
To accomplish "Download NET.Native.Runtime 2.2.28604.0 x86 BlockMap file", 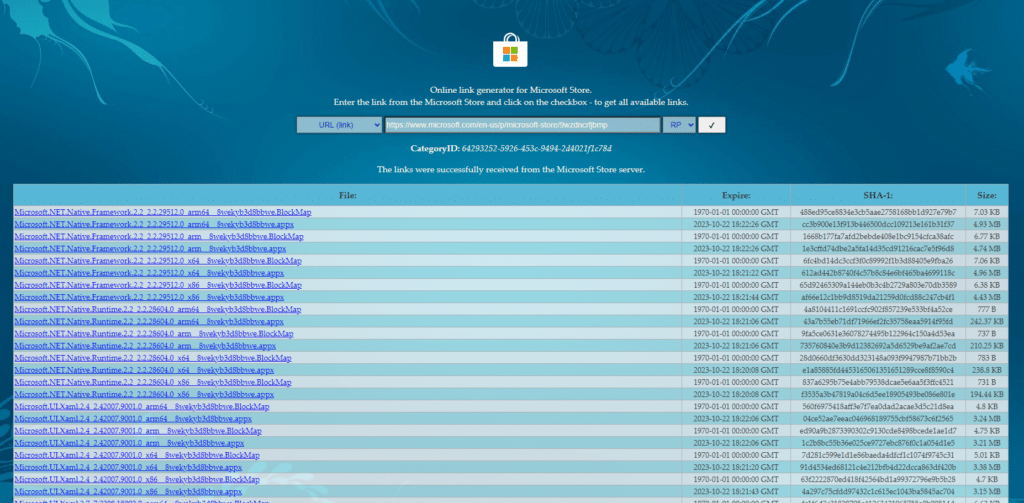I will click(x=153, y=382).
